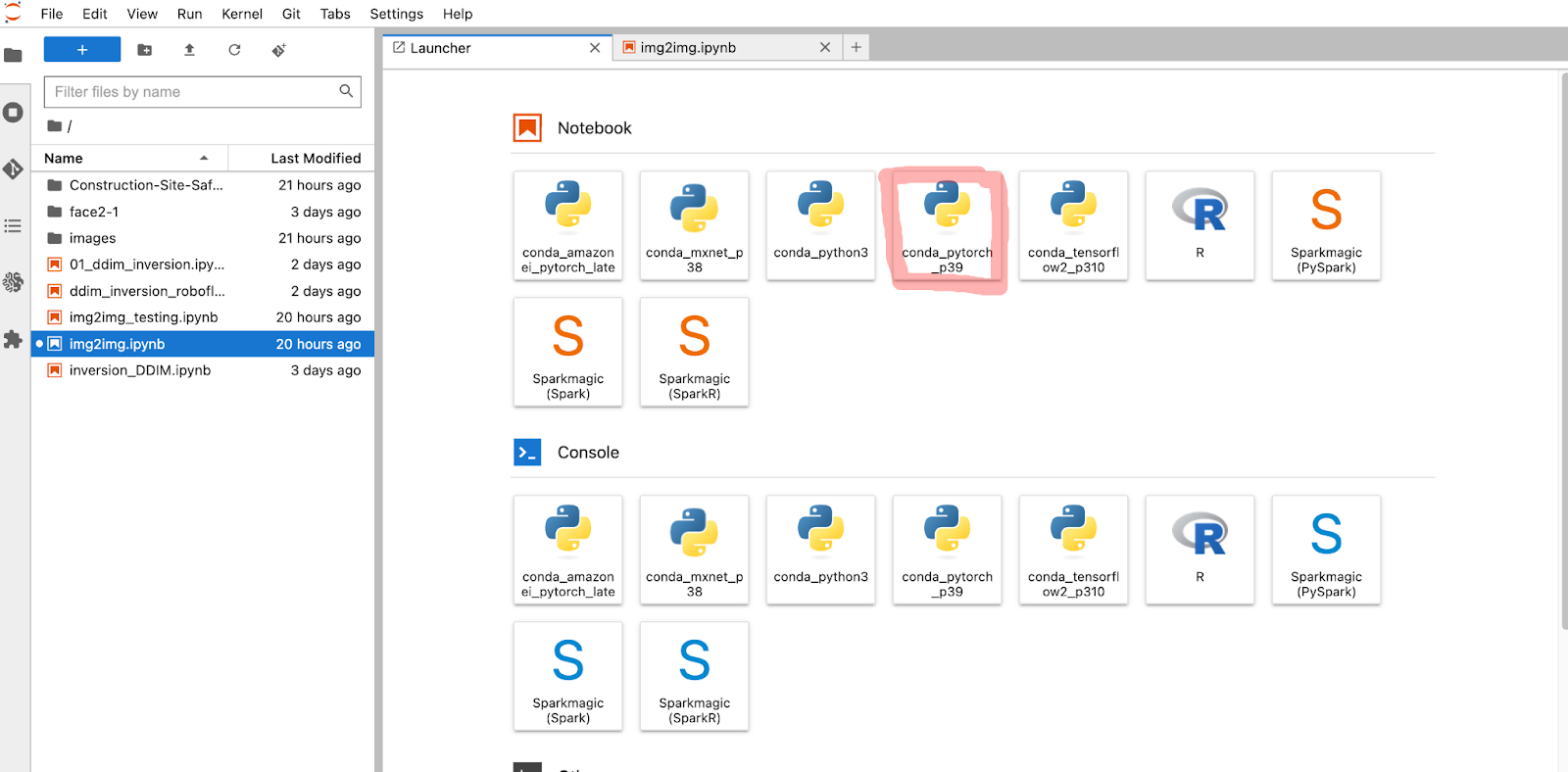Click the search icon in file filter
The height and width of the screenshot is (772, 1568).
coord(346,91)
